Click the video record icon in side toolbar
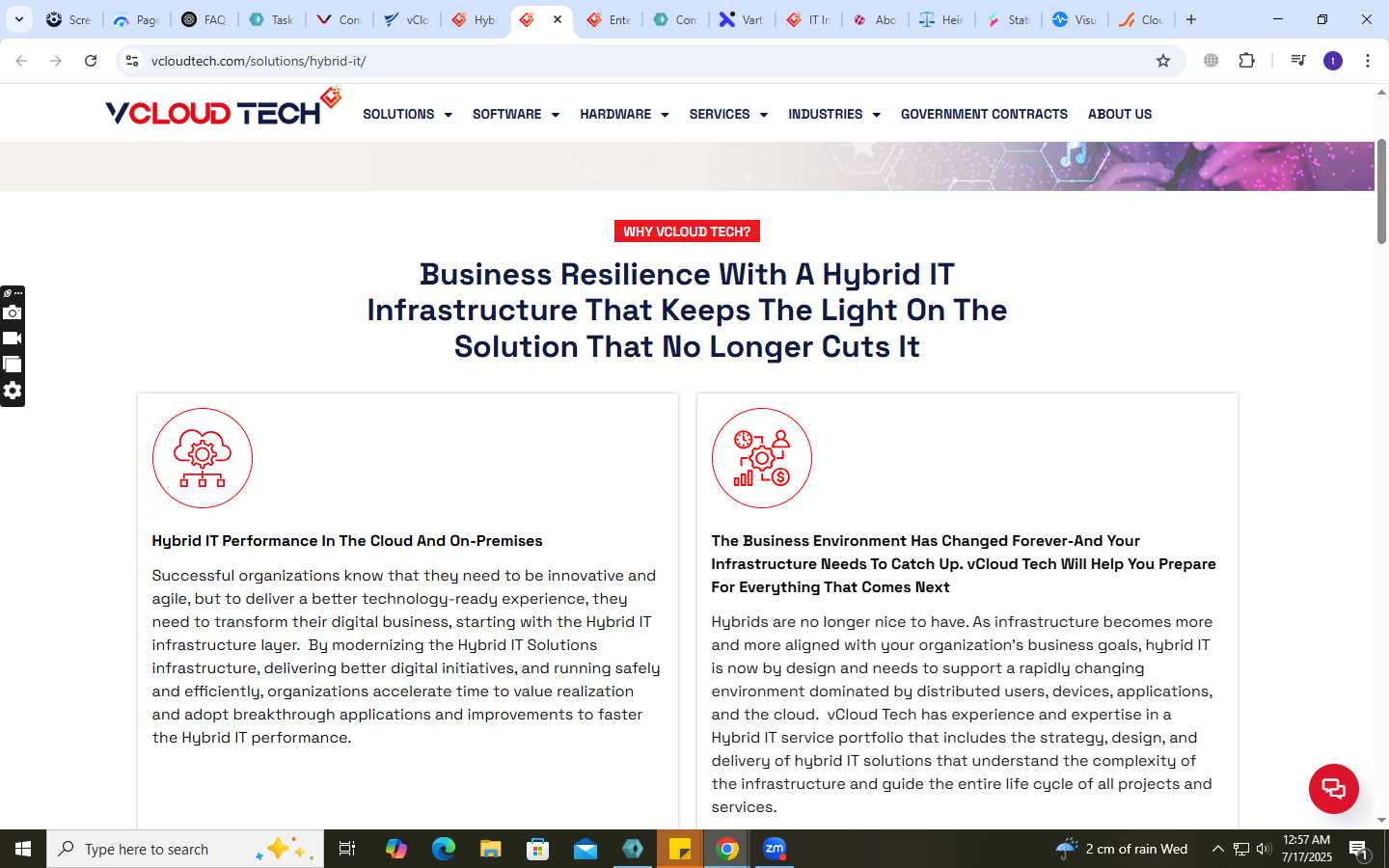 point(13,339)
